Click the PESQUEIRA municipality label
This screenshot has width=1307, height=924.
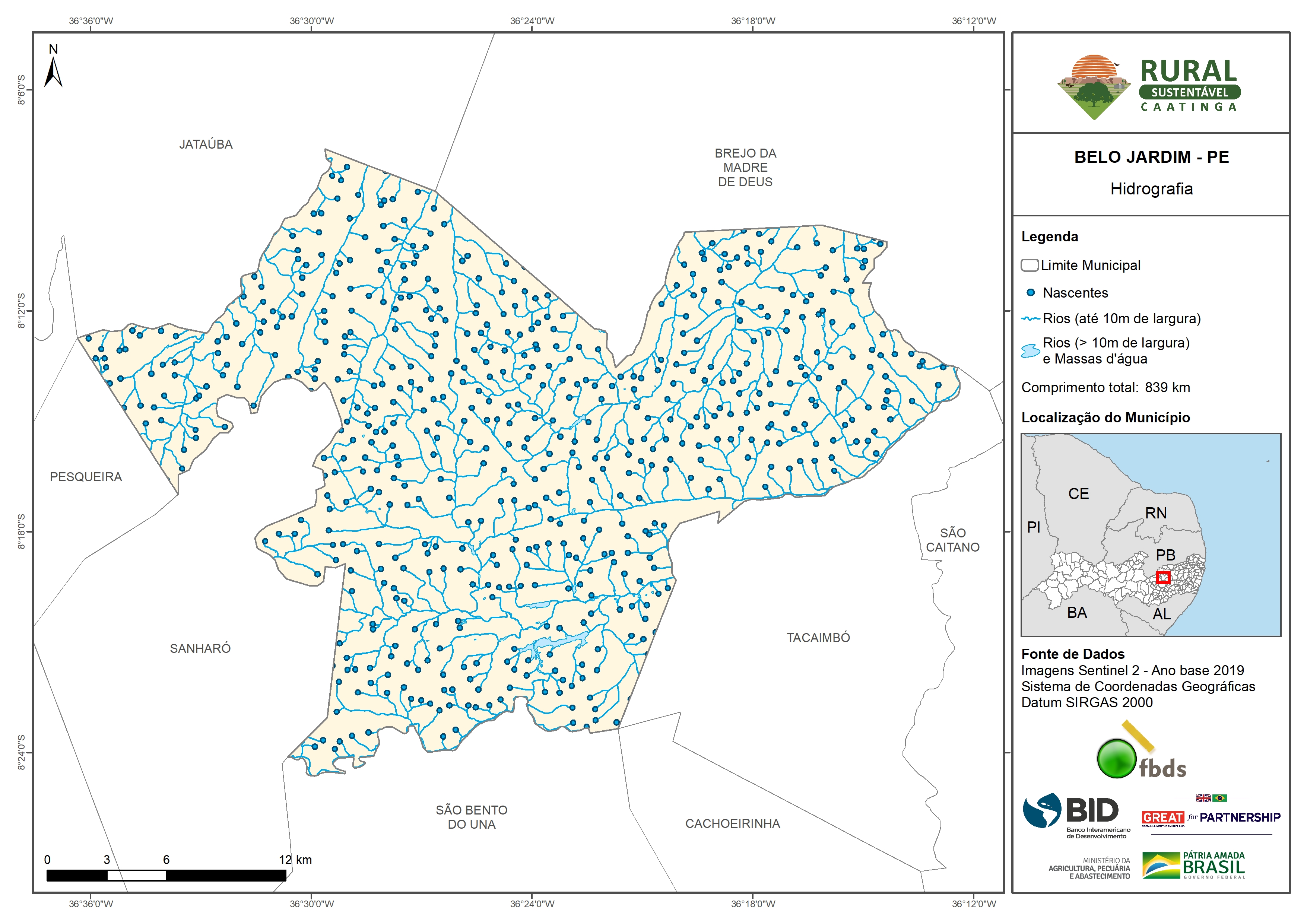coord(86,477)
